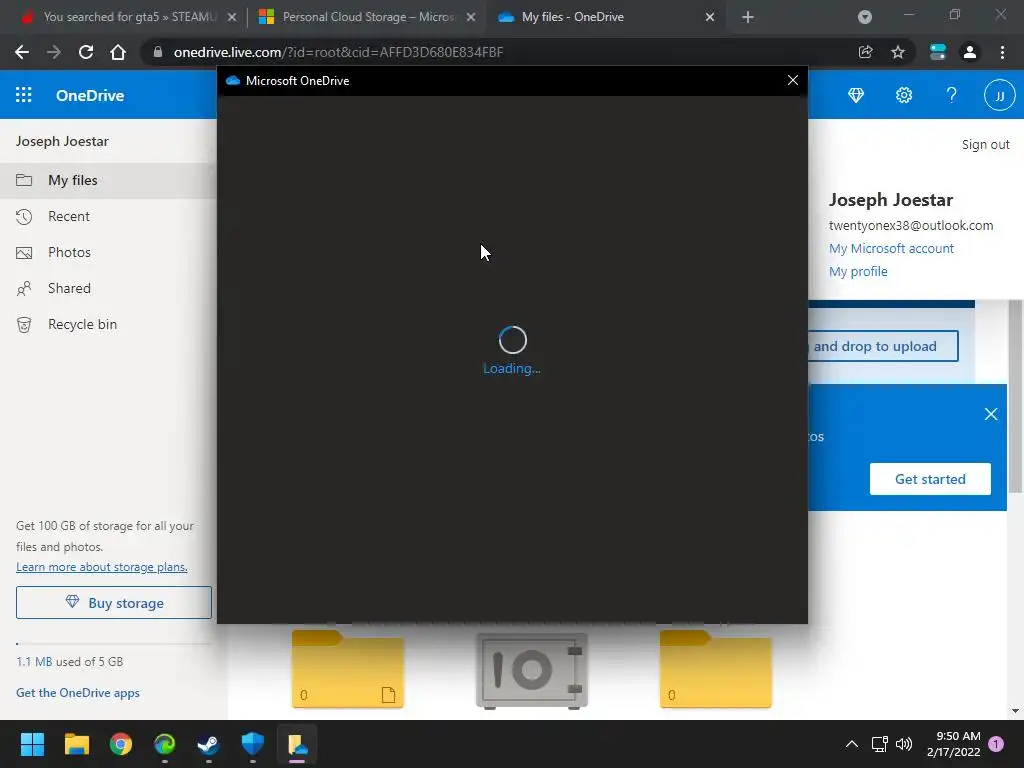Click Get the OneDrive apps link
The height and width of the screenshot is (768, 1024).
(78, 693)
